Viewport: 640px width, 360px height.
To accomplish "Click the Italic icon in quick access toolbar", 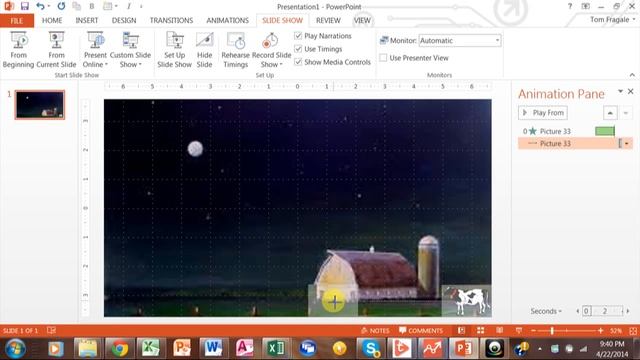I will [128, 6].
